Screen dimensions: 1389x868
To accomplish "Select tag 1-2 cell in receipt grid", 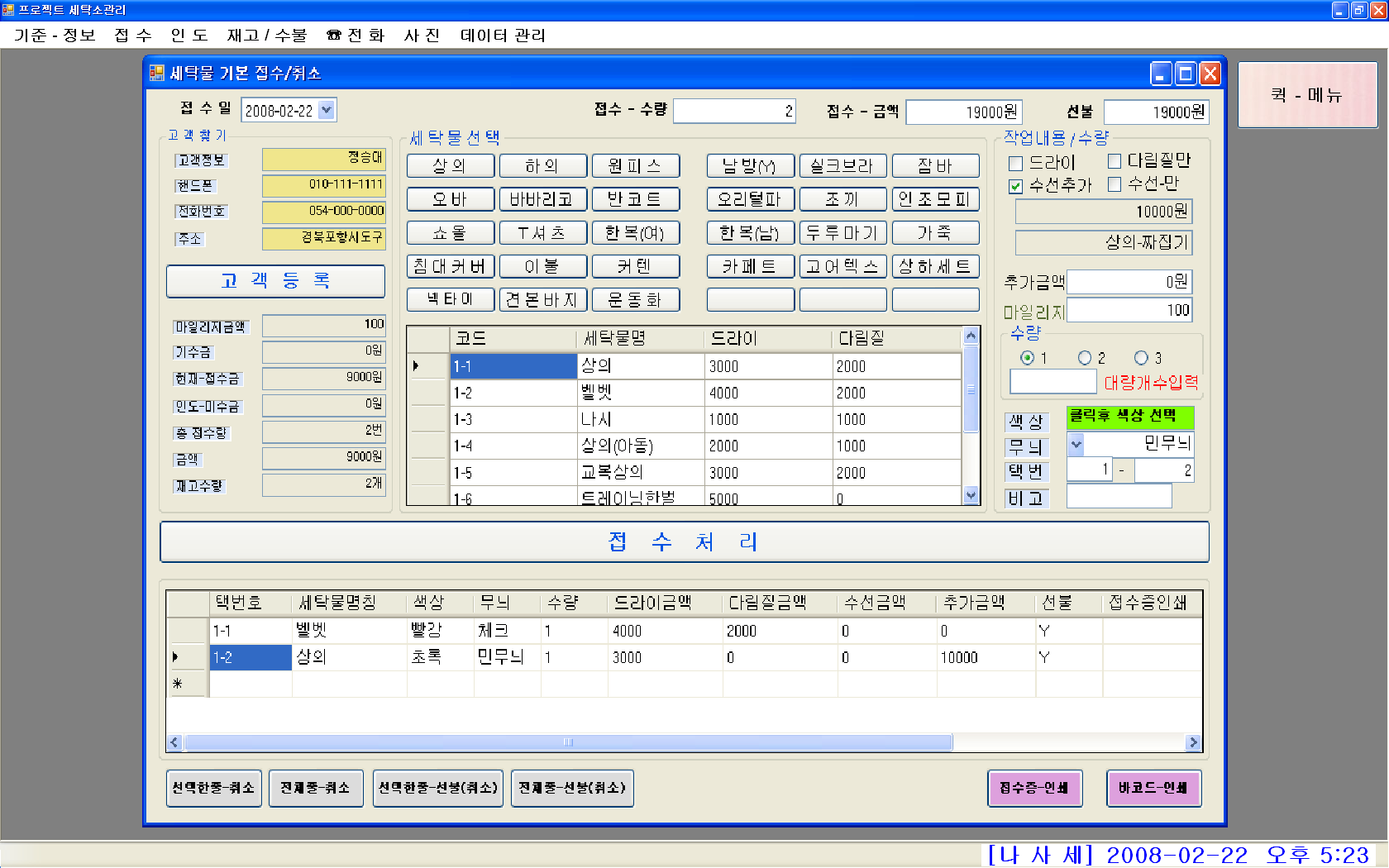I will click(x=251, y=657).
